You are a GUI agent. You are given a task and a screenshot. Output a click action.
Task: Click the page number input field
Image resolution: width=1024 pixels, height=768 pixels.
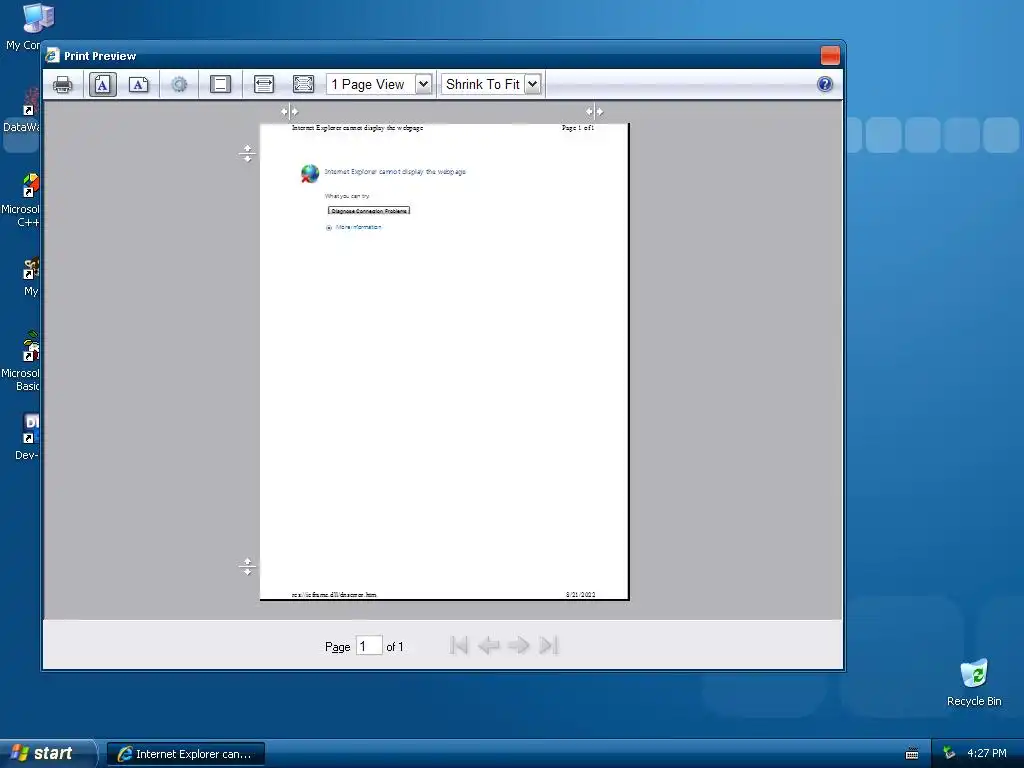[x=369, y=646]
